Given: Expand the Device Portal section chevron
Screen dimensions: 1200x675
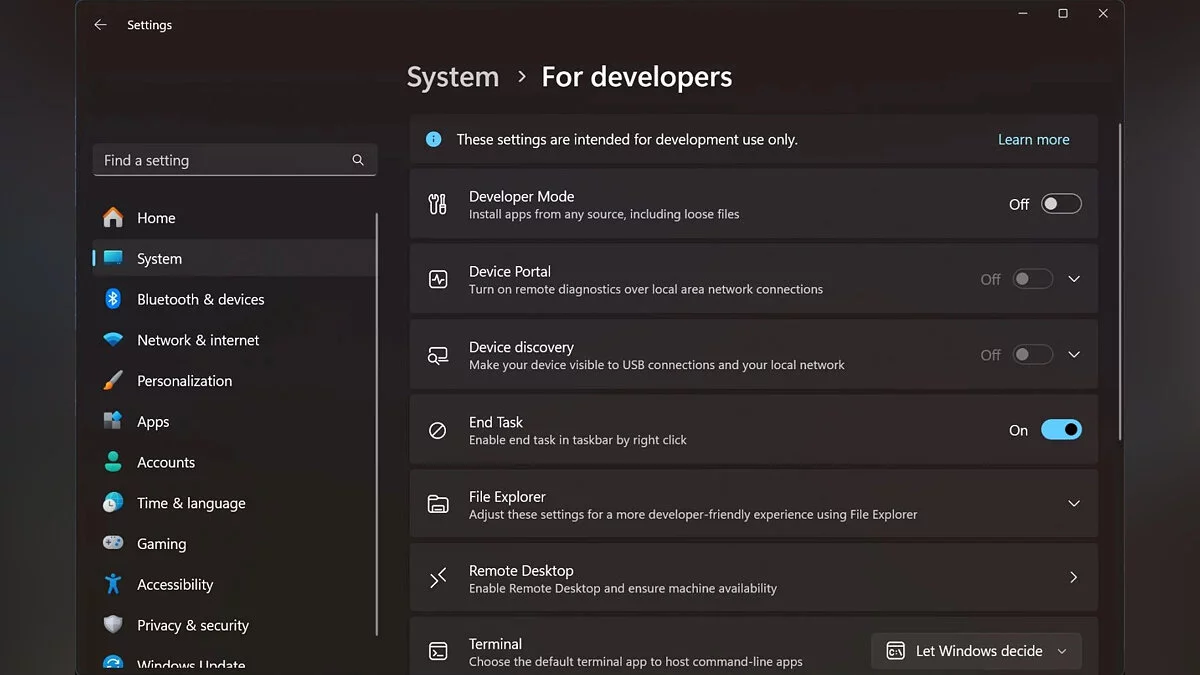Looking at the screenshot, I should pos(1074,280).
